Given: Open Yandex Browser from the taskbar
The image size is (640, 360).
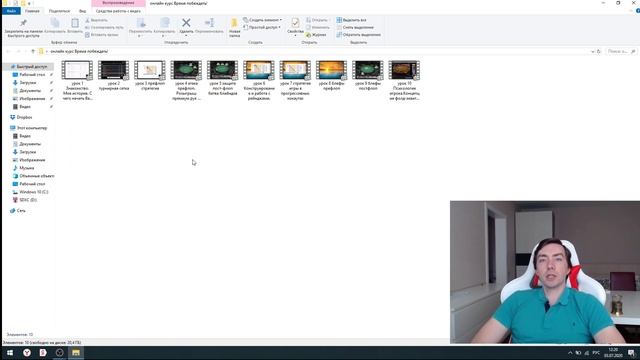Looking at the screenshot, I should [x=27, y=353].
